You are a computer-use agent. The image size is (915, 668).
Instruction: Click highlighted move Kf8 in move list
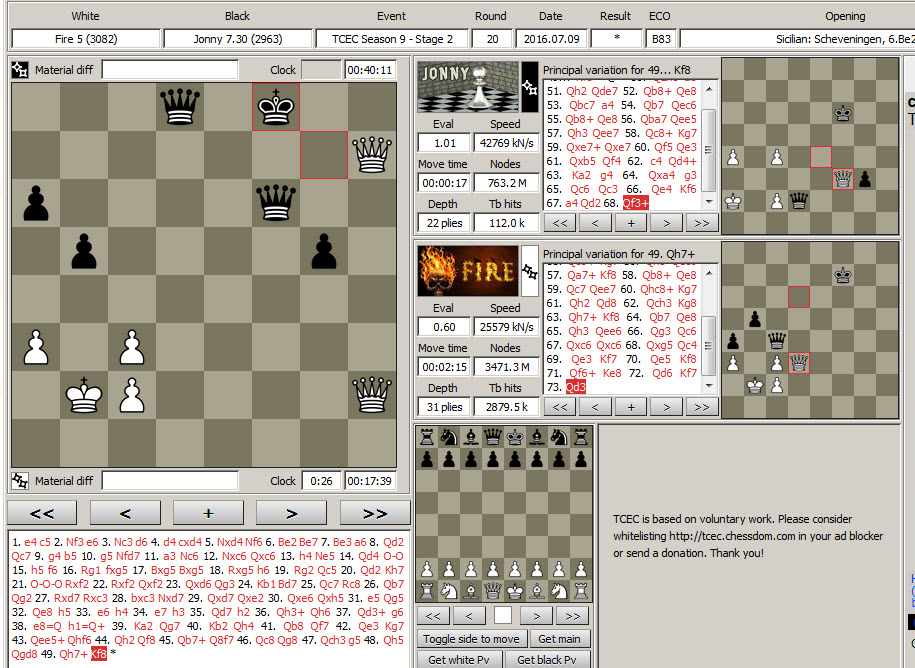pos(99,653)
